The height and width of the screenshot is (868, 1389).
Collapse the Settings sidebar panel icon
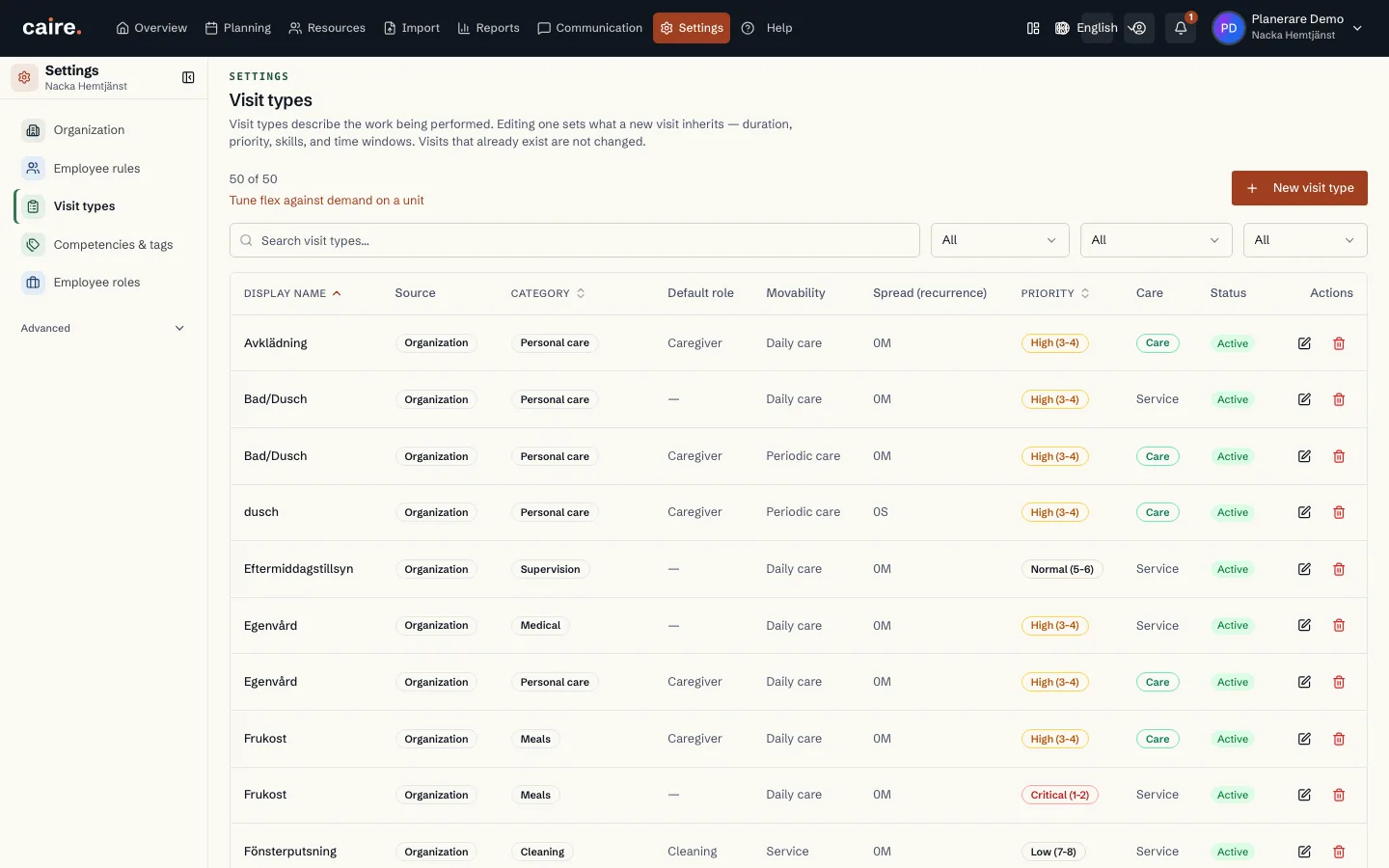(188, 77)
